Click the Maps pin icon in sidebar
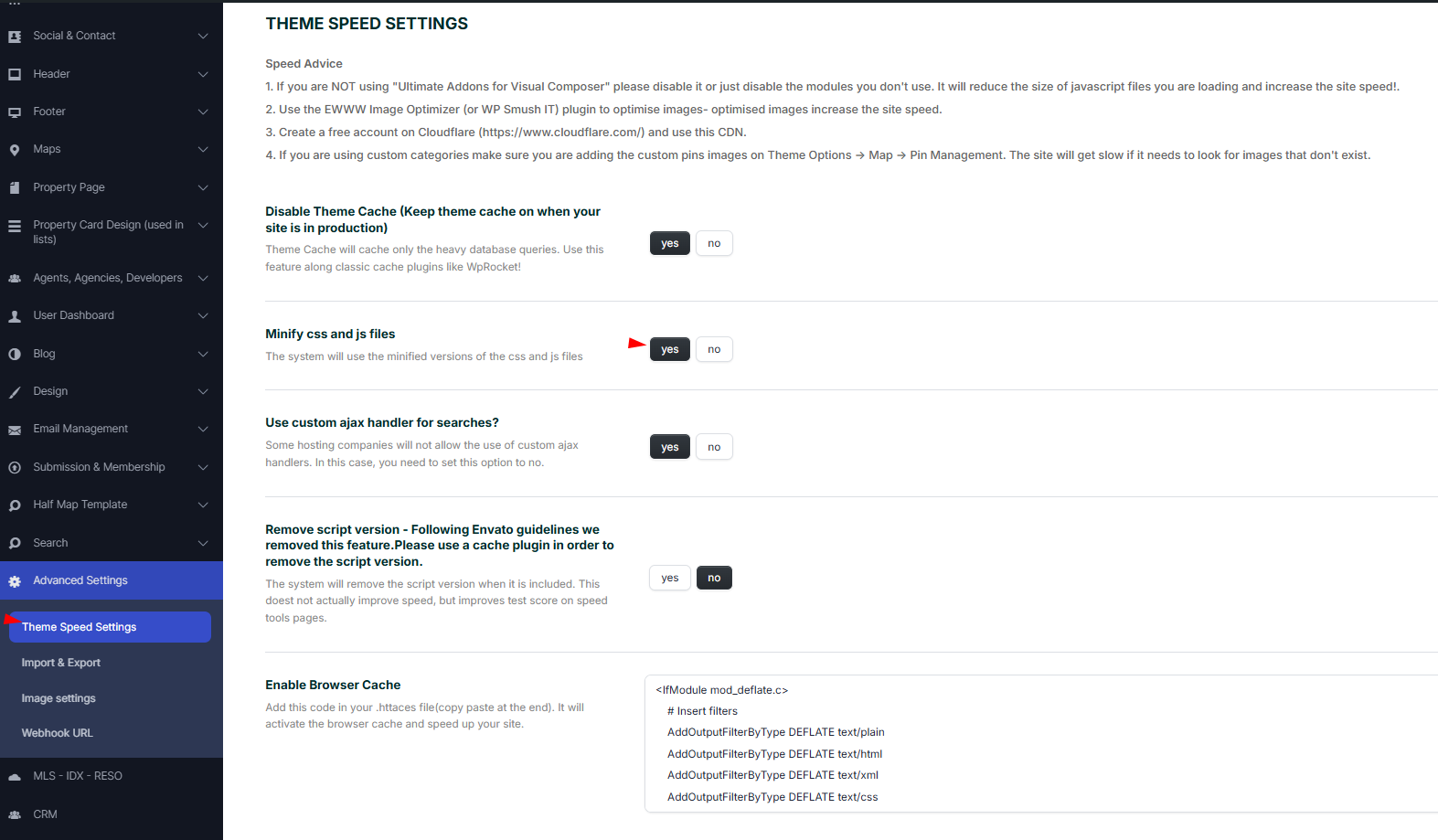This screenshot has height=840, width=1438. [15, 150]
